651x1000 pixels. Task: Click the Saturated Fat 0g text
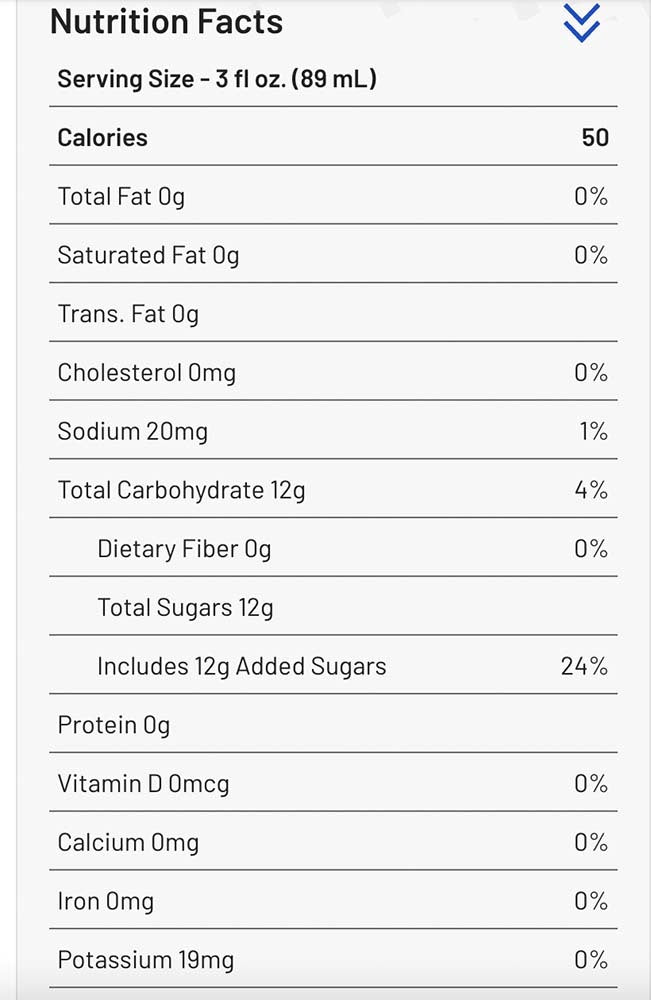pyautogui.click(x=148, y=256)
